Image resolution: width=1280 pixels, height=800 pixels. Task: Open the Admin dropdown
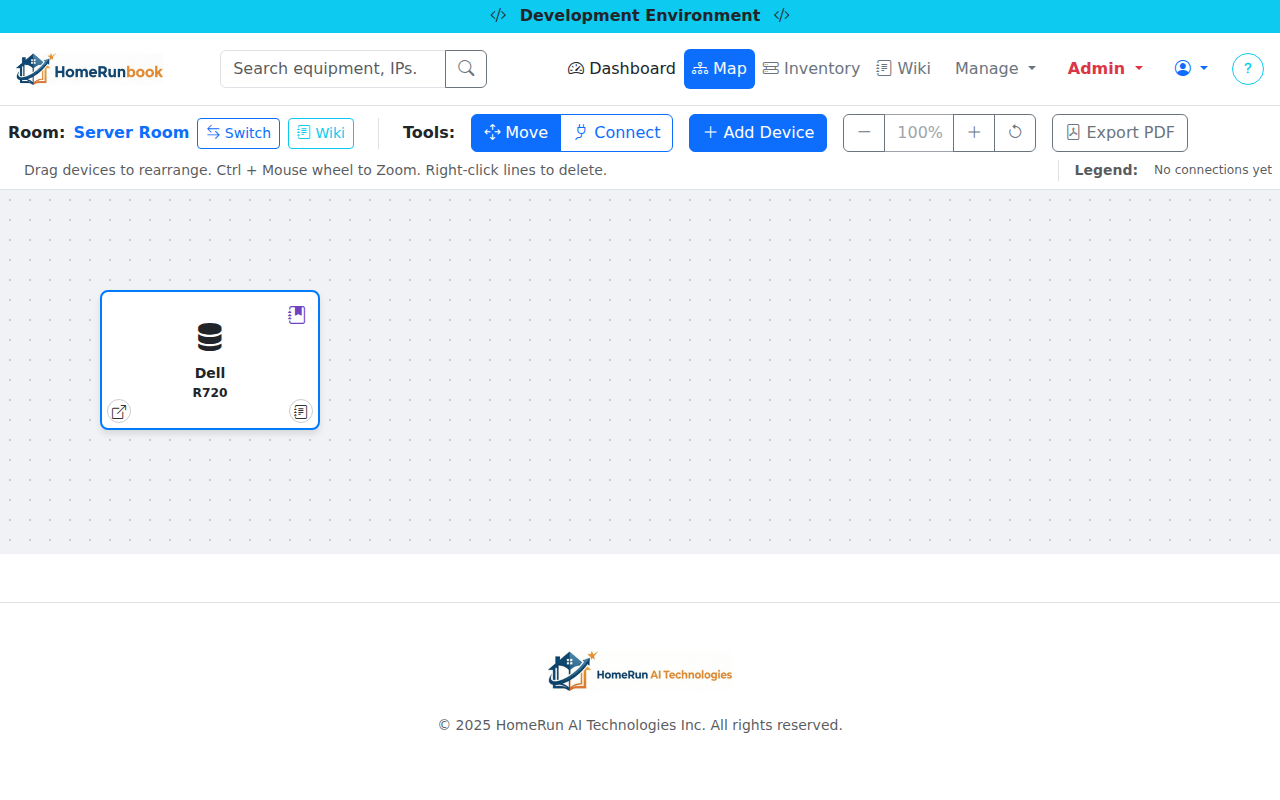1105,69
